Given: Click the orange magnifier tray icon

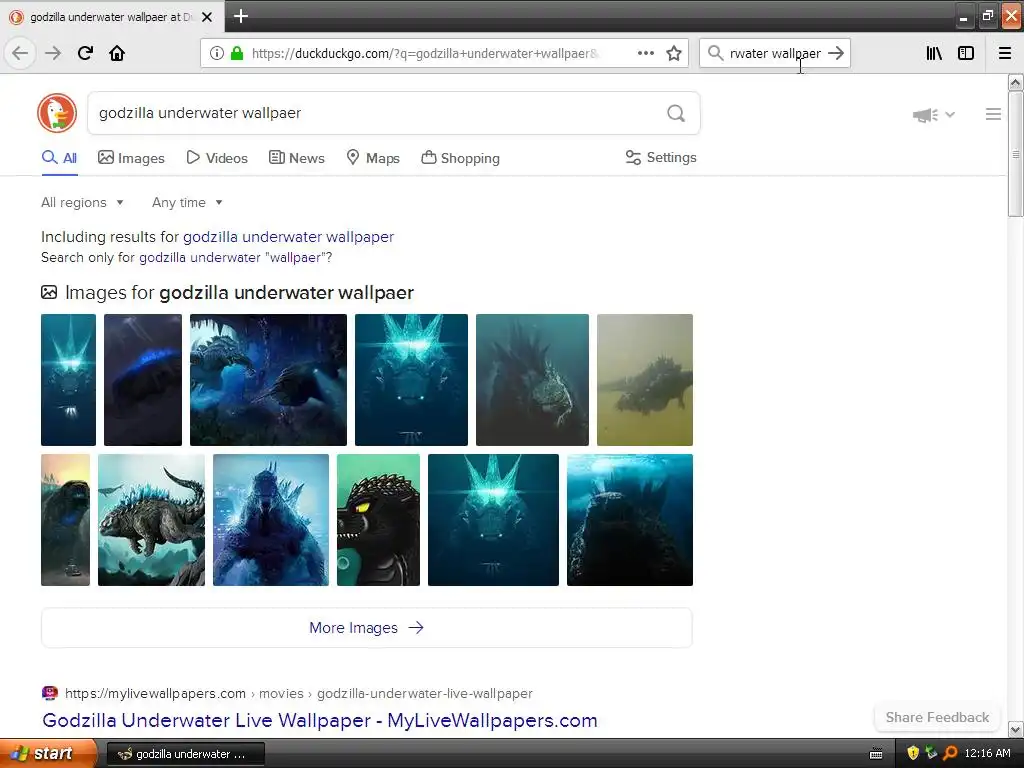Looking at the screenshot, I should pos(950,753).
